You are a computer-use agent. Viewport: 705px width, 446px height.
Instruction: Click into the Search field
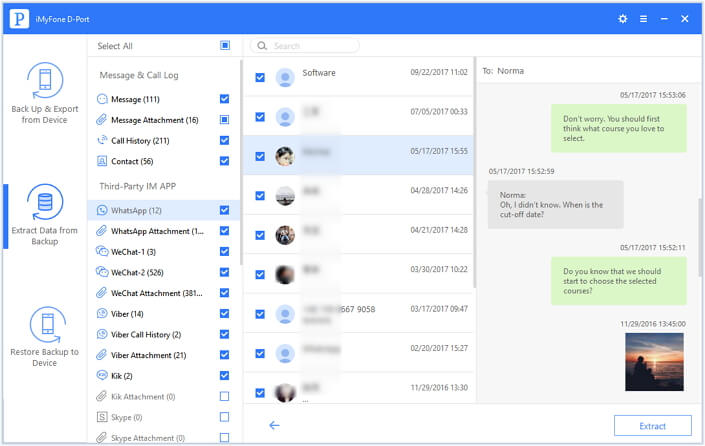coord(305,46)
